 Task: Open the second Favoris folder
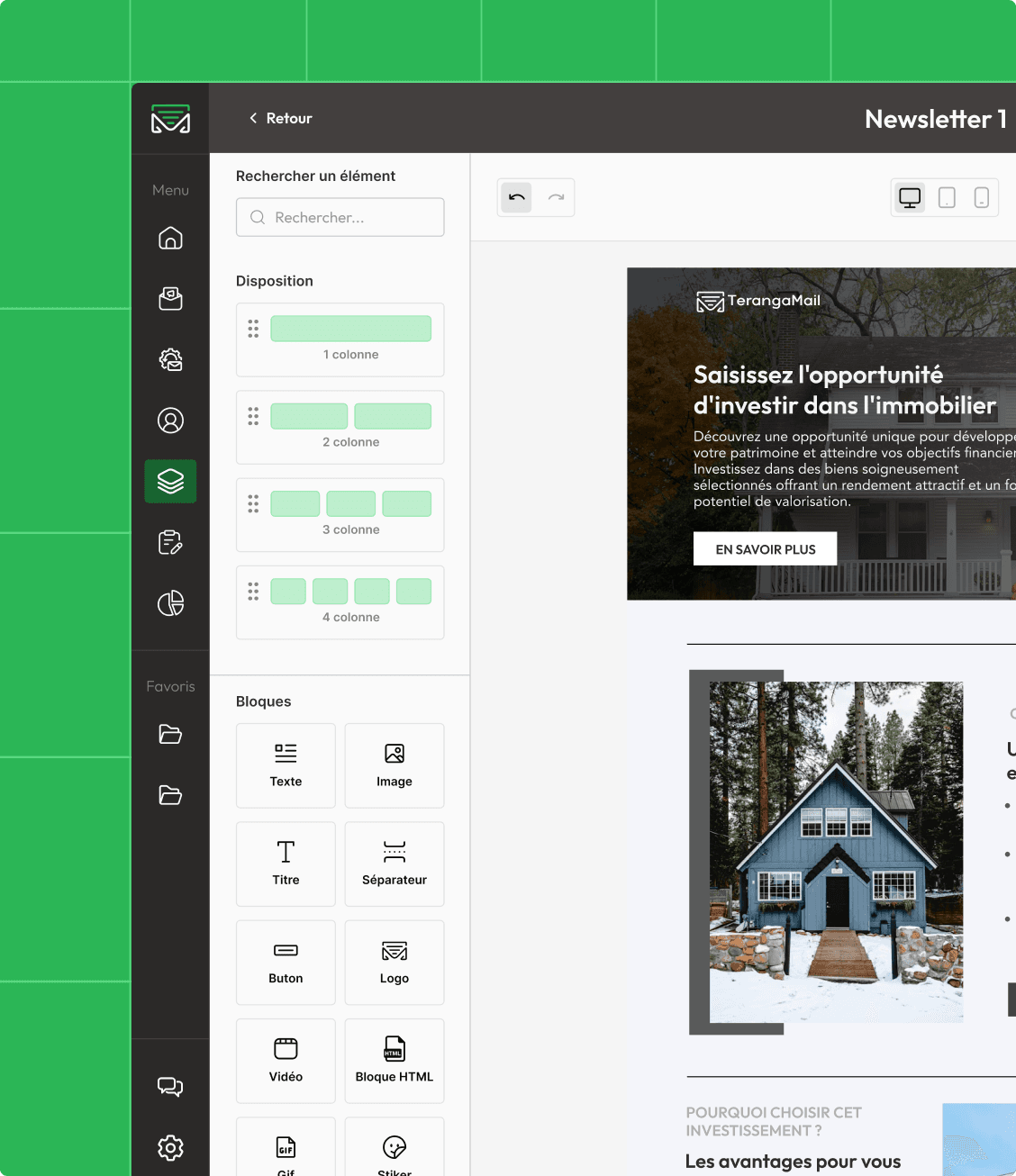pos(170,796)
